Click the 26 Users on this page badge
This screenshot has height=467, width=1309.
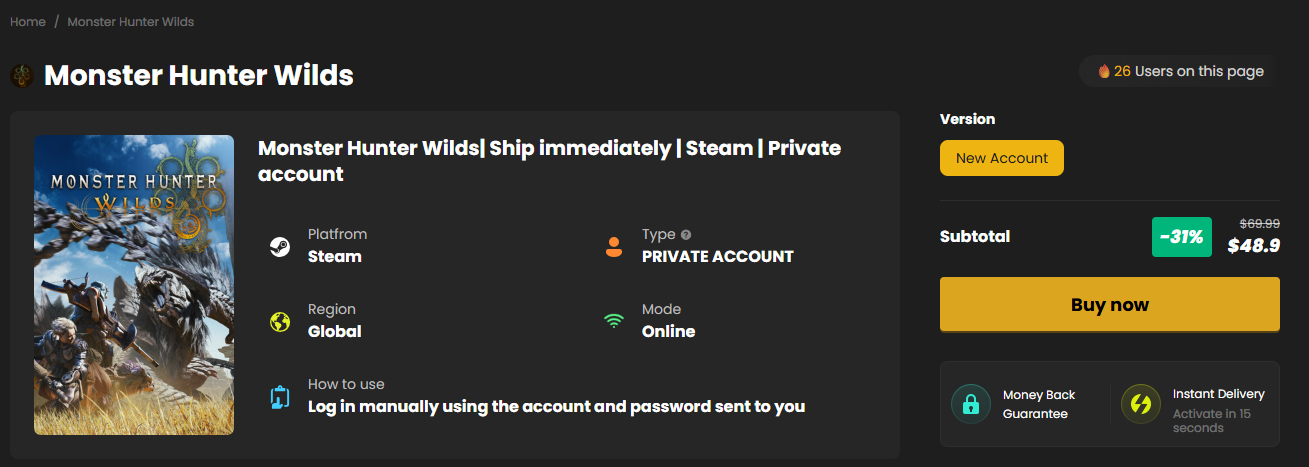point(1180,72)
